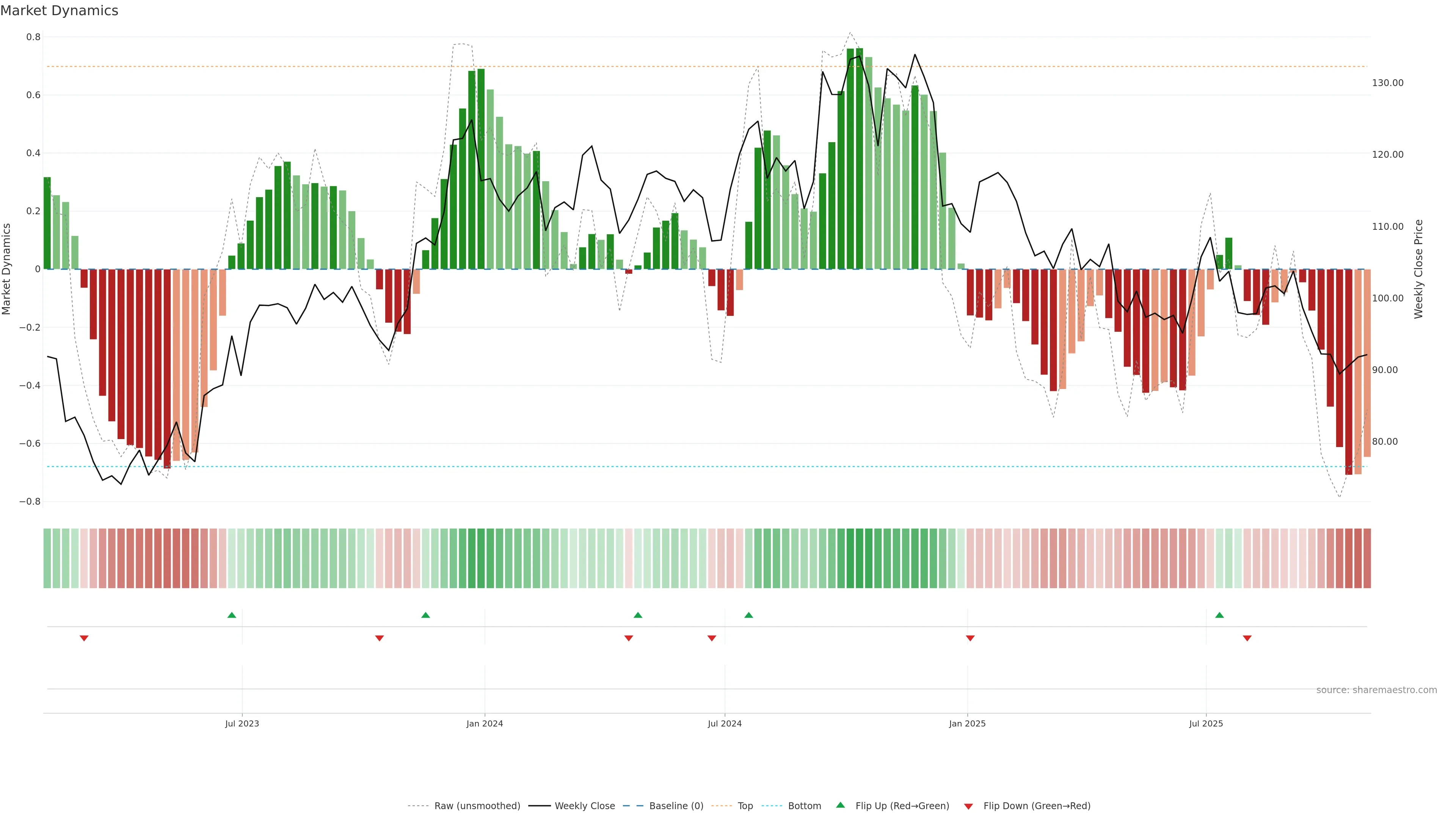Image resolution: width=1456 pixels, height=819 pixels.
Task: Click the Weekly Close Price axis title
Action: (1418, 269)
